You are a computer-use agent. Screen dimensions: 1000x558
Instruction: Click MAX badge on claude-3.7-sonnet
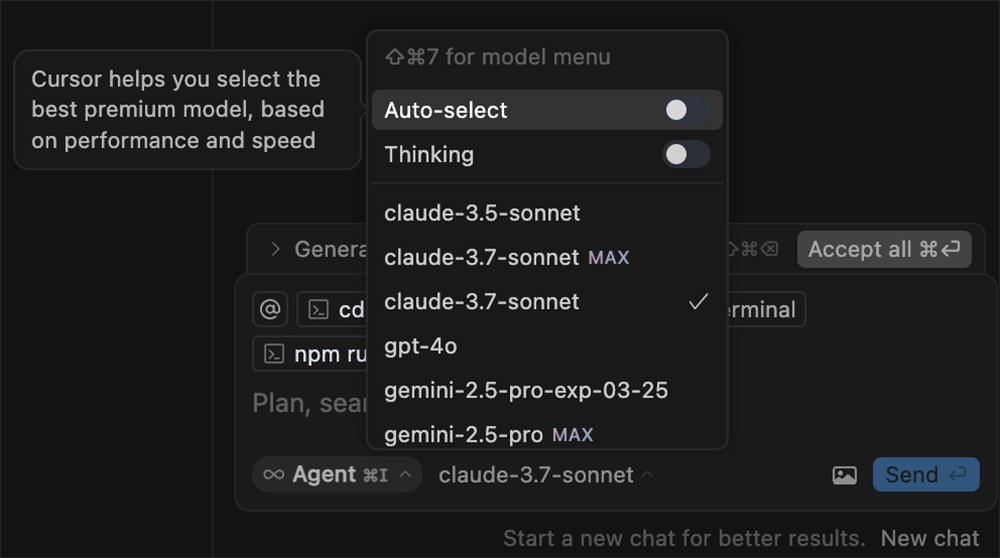point(609,258)
